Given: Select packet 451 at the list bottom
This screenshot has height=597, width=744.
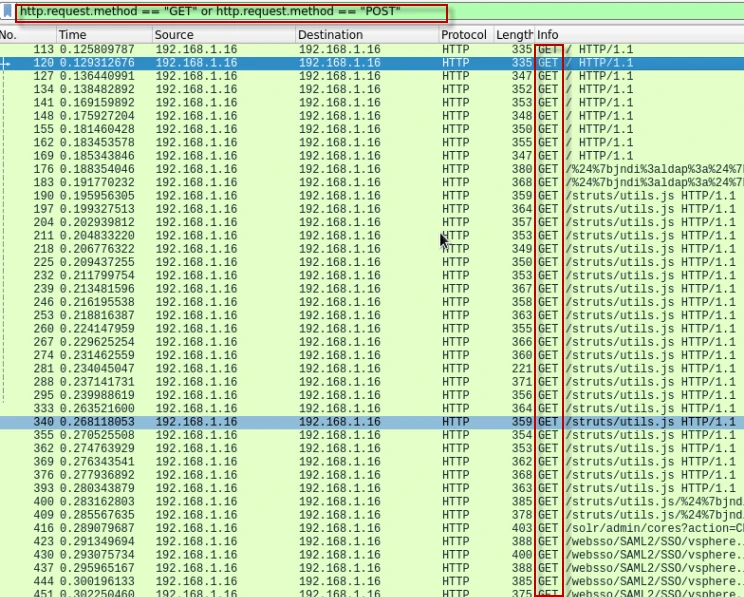Looking at the screenshot, I should (300, 591).
